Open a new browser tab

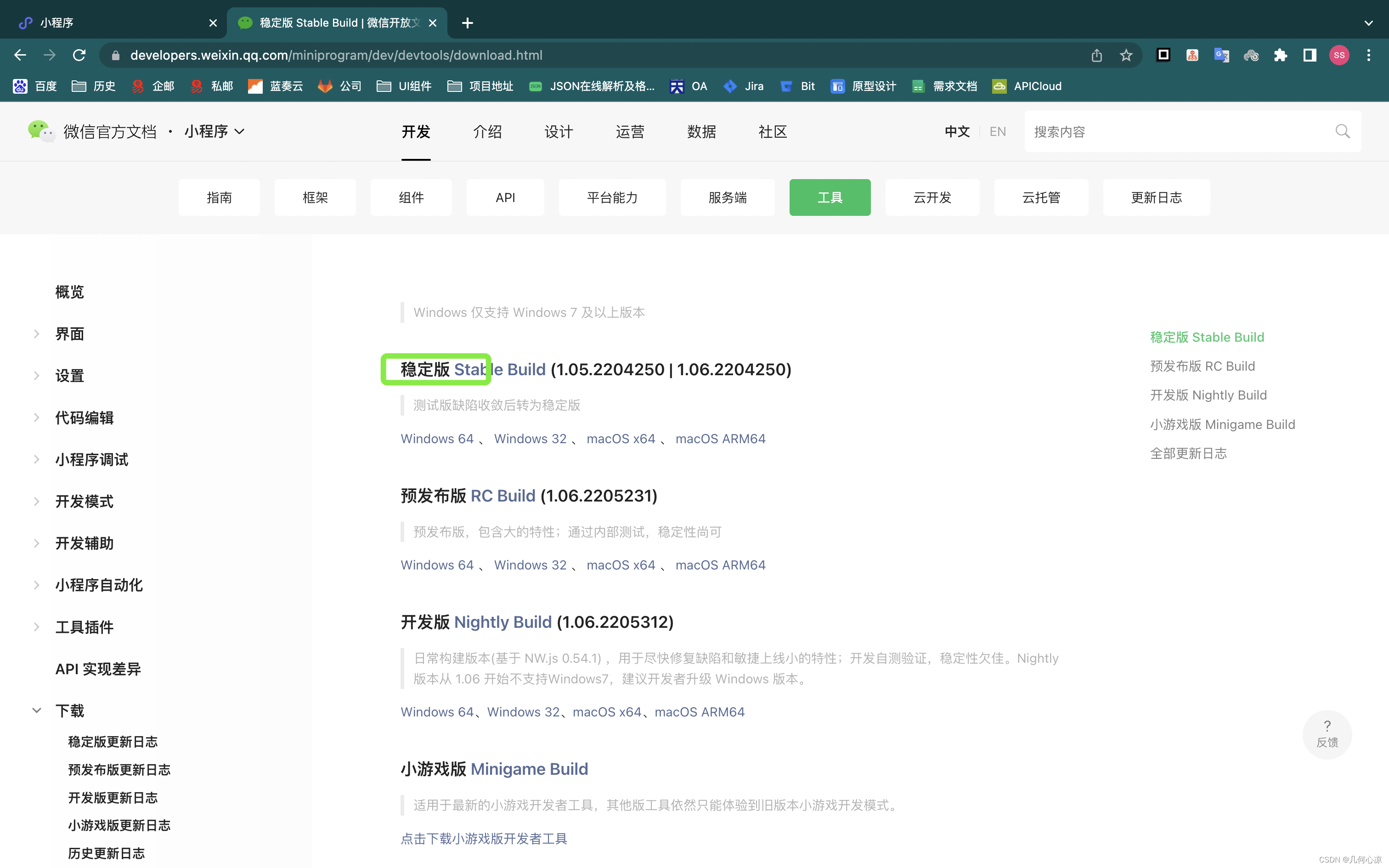(x=467, y=23)
